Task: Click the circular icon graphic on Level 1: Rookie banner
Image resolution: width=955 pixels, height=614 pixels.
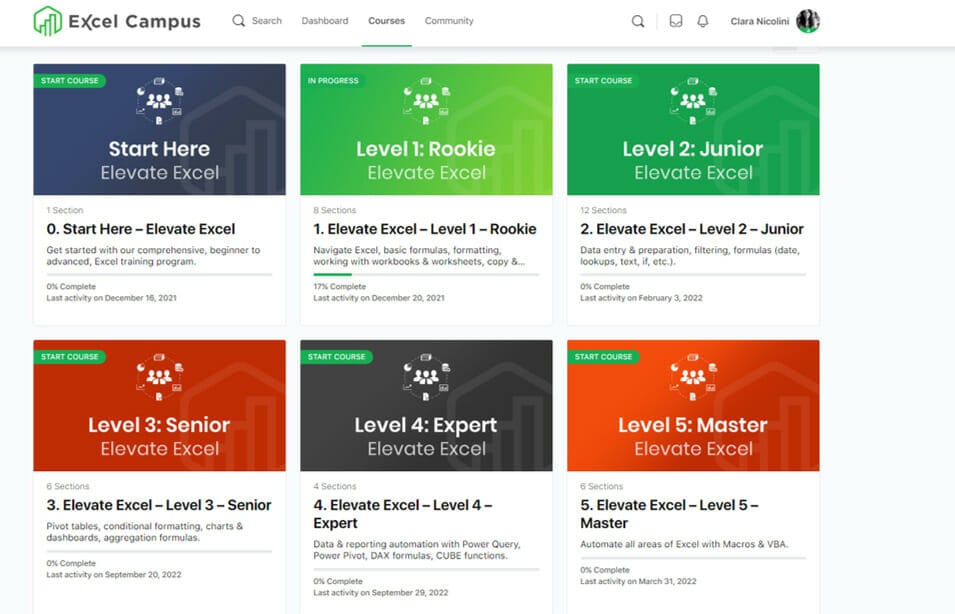Action: [426, 100]
